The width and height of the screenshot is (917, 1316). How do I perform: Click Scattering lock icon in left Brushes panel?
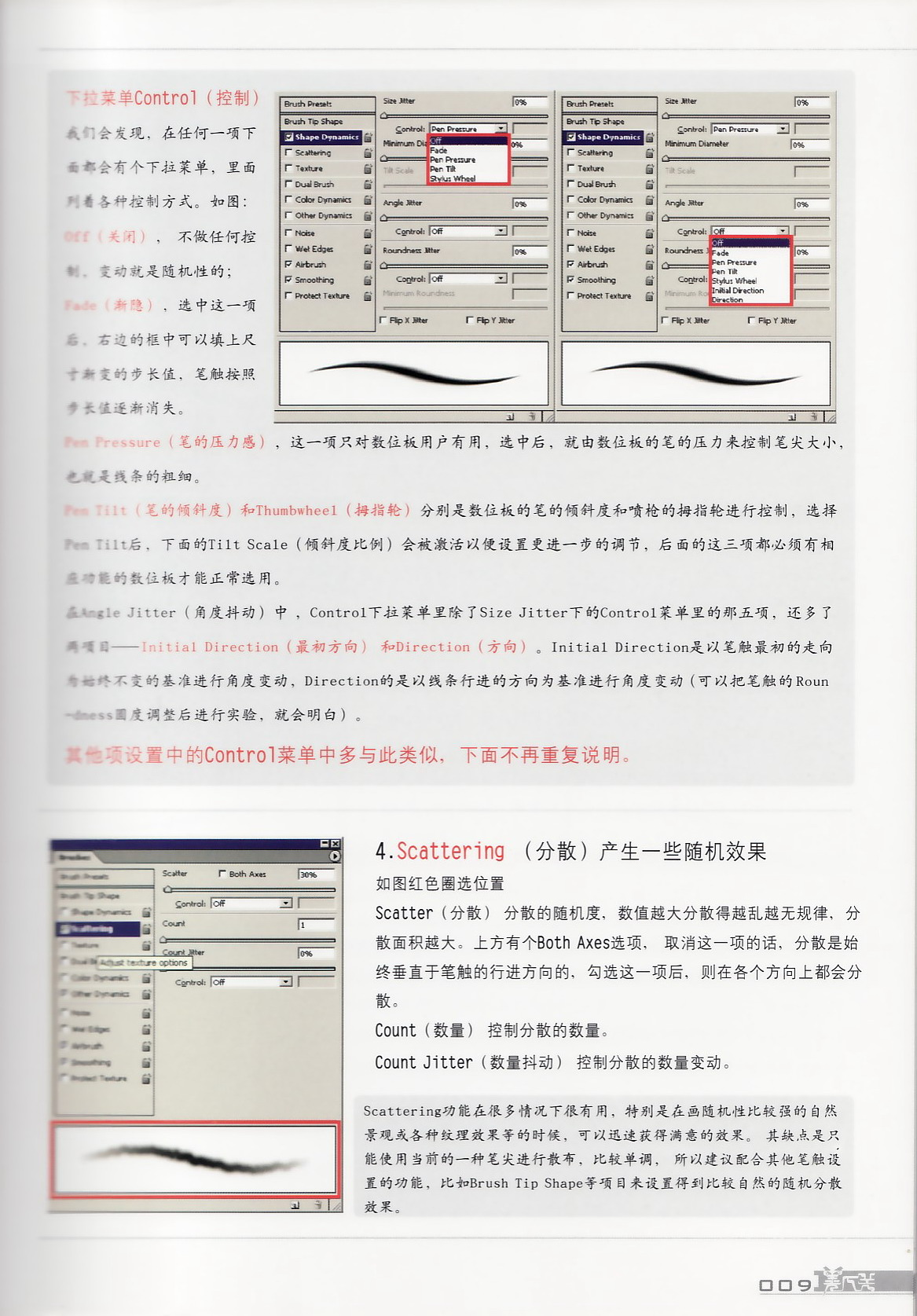368,152
